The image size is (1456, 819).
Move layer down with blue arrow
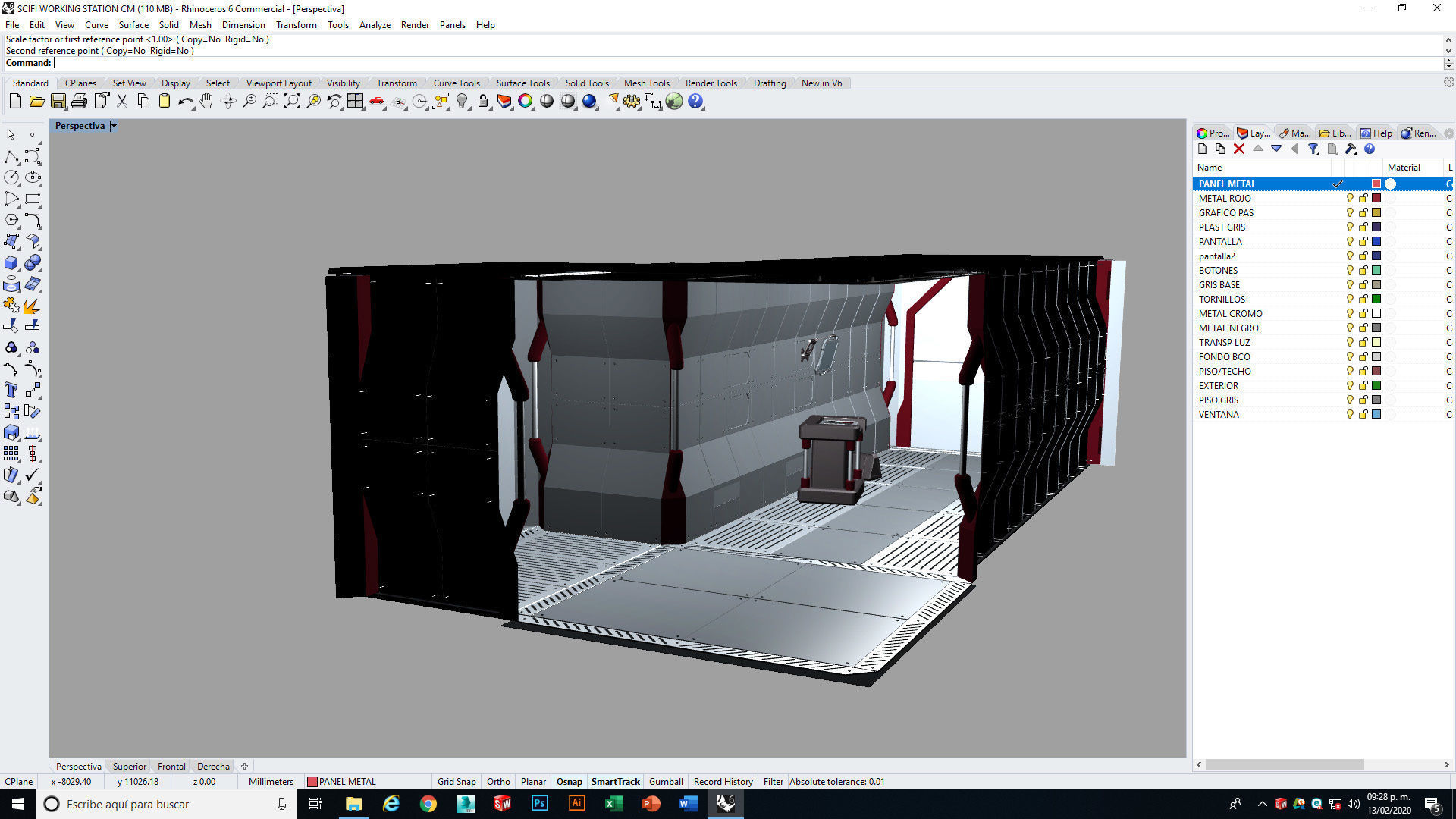click(x=1276, y=149)
